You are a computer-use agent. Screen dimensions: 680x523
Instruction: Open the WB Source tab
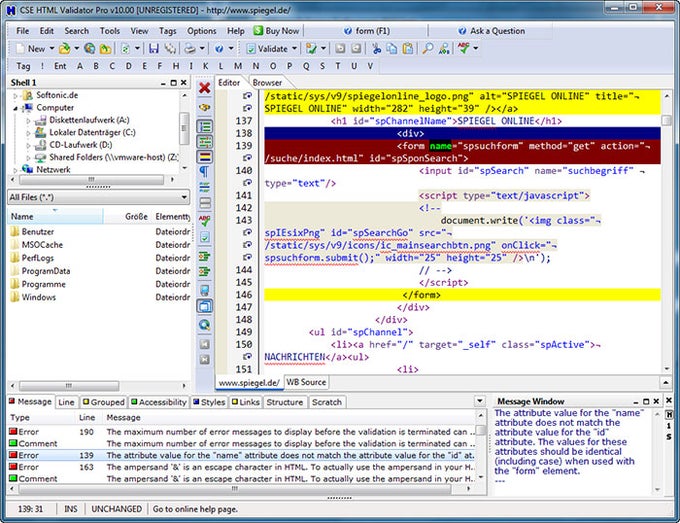(306, 382)
